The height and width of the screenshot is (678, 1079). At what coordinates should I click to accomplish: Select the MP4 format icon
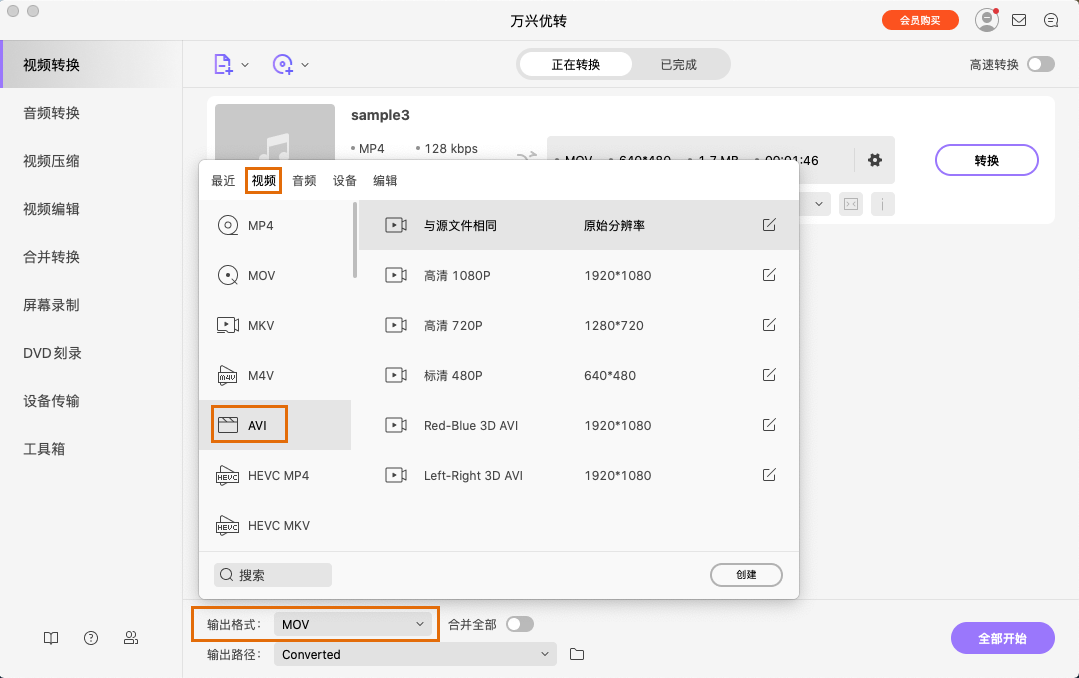tap(227, 225)
